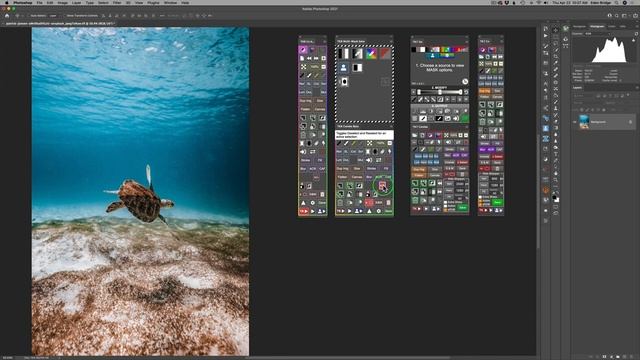
Task: Open the Apple menu
Action: coord(7,2)
